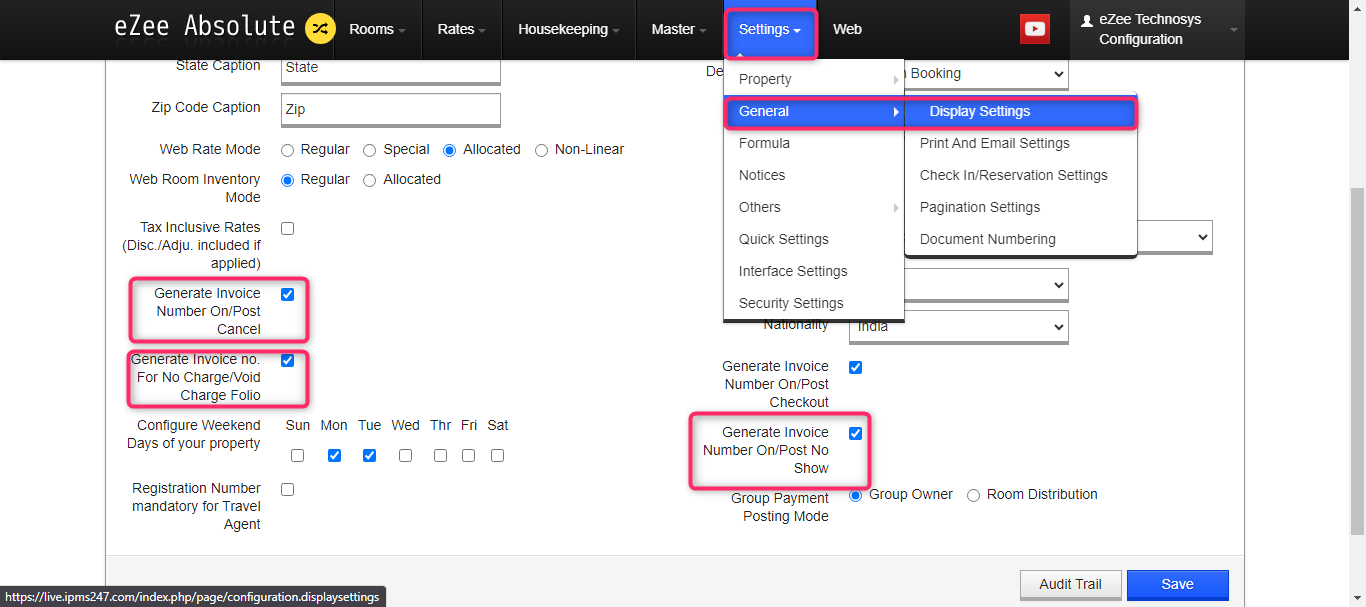Screen dimensions: 1366x607
Task: Check Friday as weekend day
Action: tap(469, 455)
